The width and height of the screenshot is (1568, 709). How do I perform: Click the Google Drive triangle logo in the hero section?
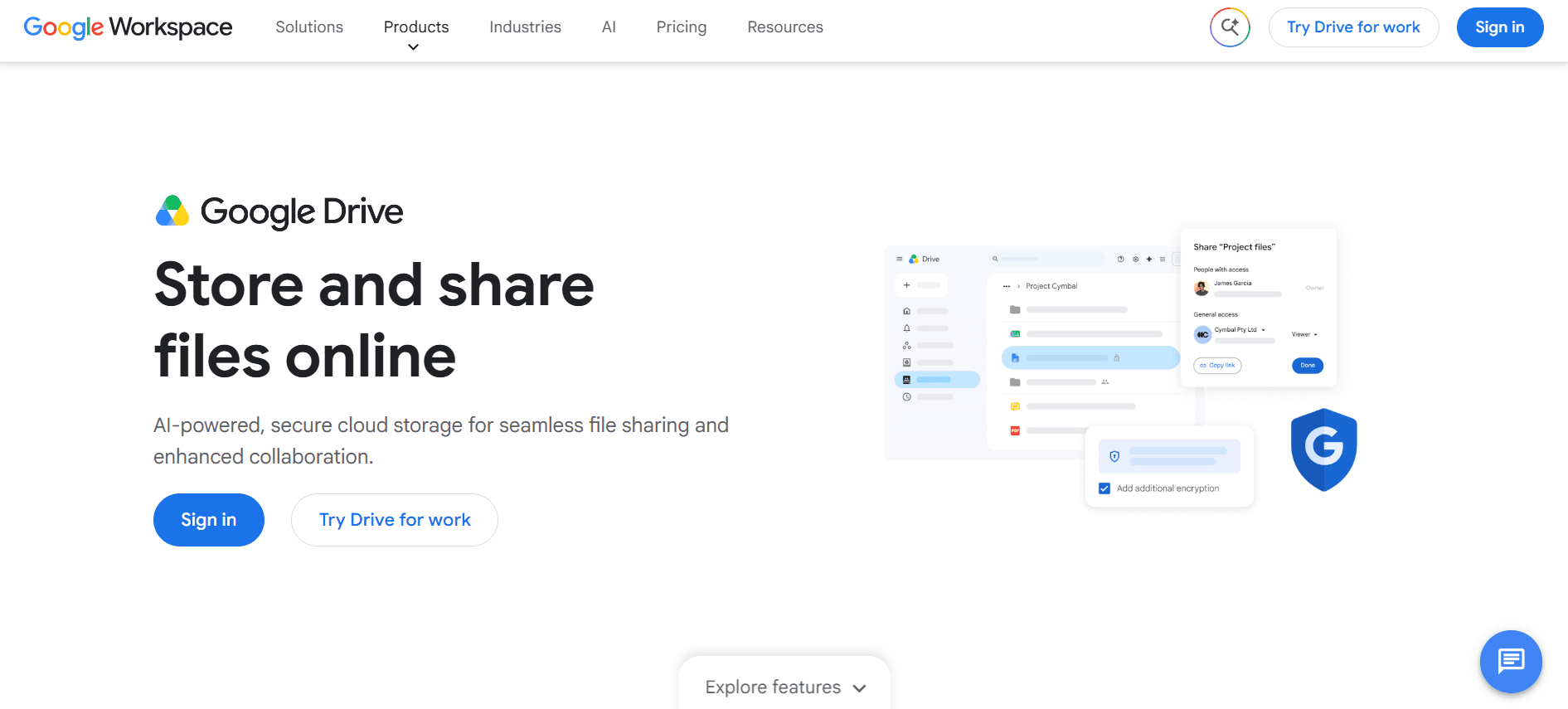pyautogui.click(x=172, y=211)
